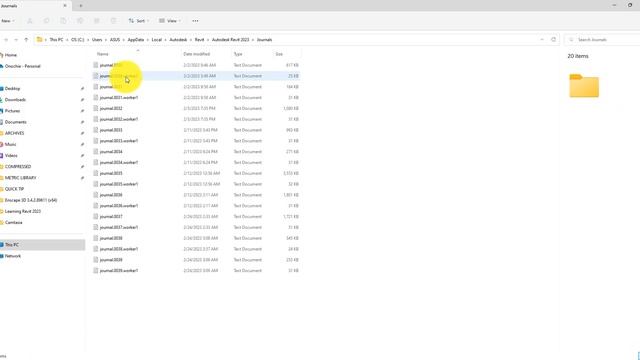Select file journal.0032
This screenshot has height=360, width=640.
(111, 109)
